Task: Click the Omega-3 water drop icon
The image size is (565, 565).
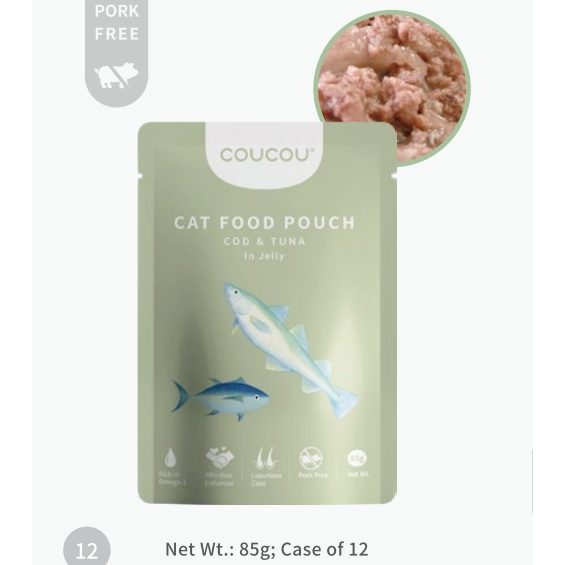Action: (170, 457)
